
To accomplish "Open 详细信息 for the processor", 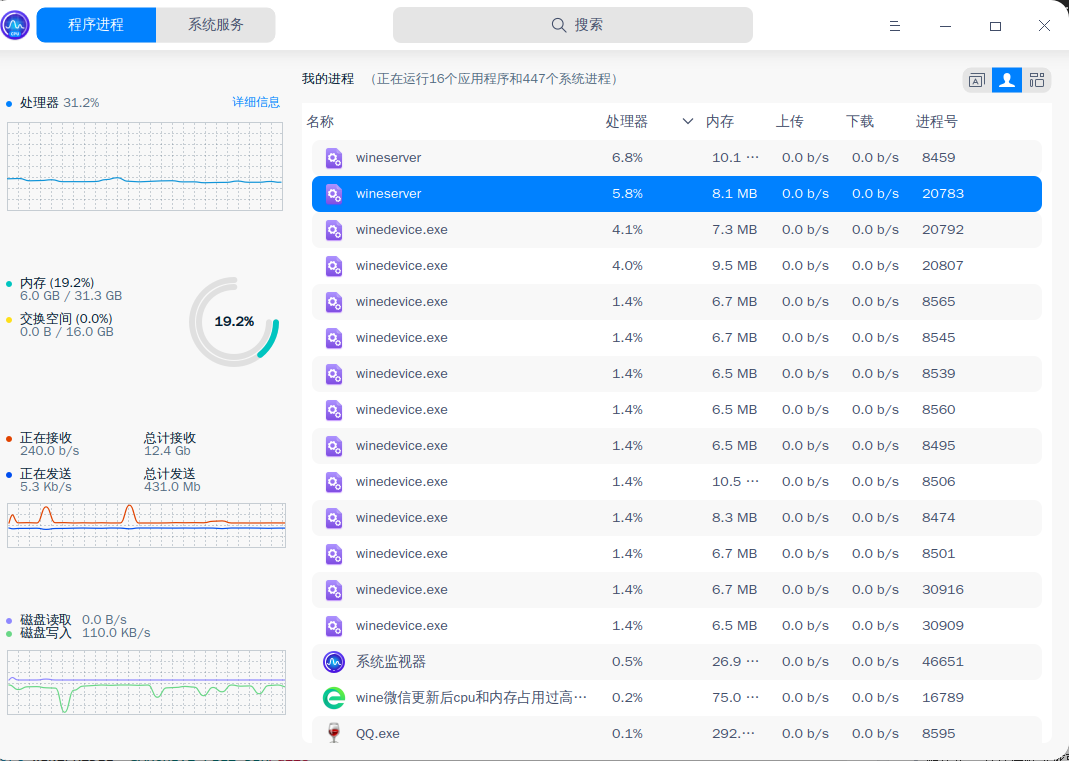I will pos(257,102).
